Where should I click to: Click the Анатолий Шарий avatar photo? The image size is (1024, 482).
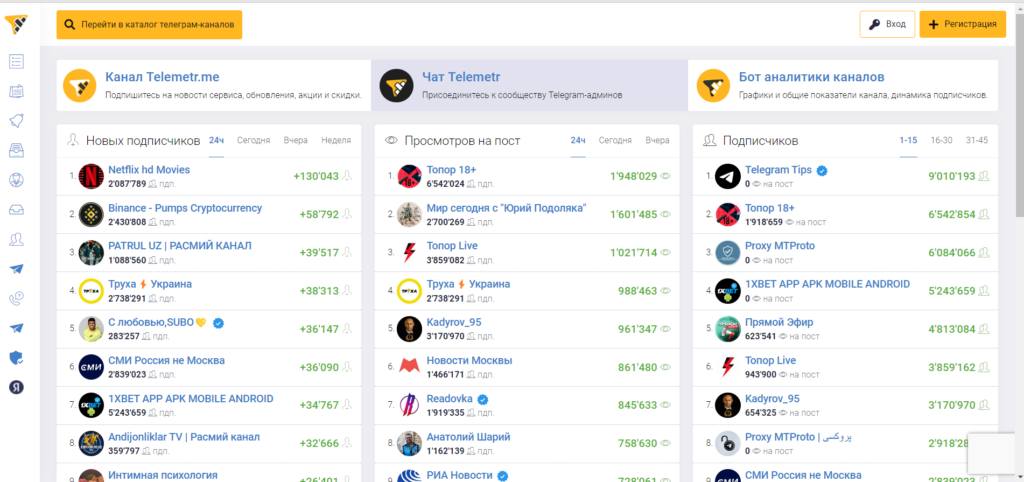[x=409, y=443]
